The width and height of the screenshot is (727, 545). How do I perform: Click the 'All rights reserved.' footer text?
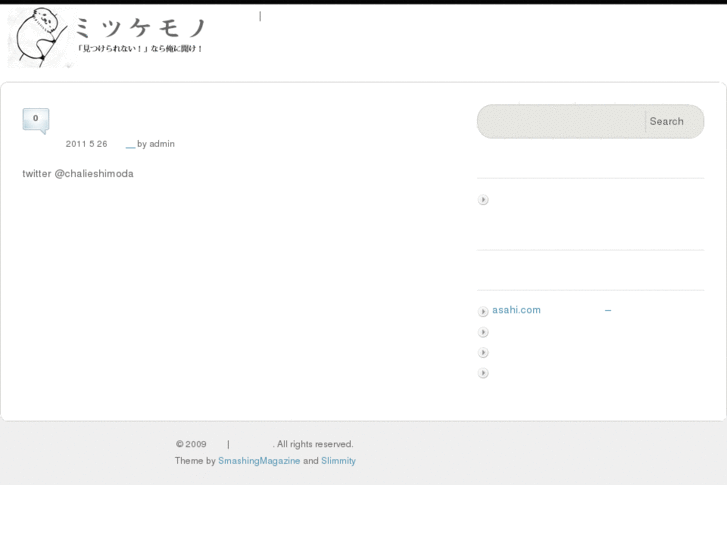tap(315, 444)
